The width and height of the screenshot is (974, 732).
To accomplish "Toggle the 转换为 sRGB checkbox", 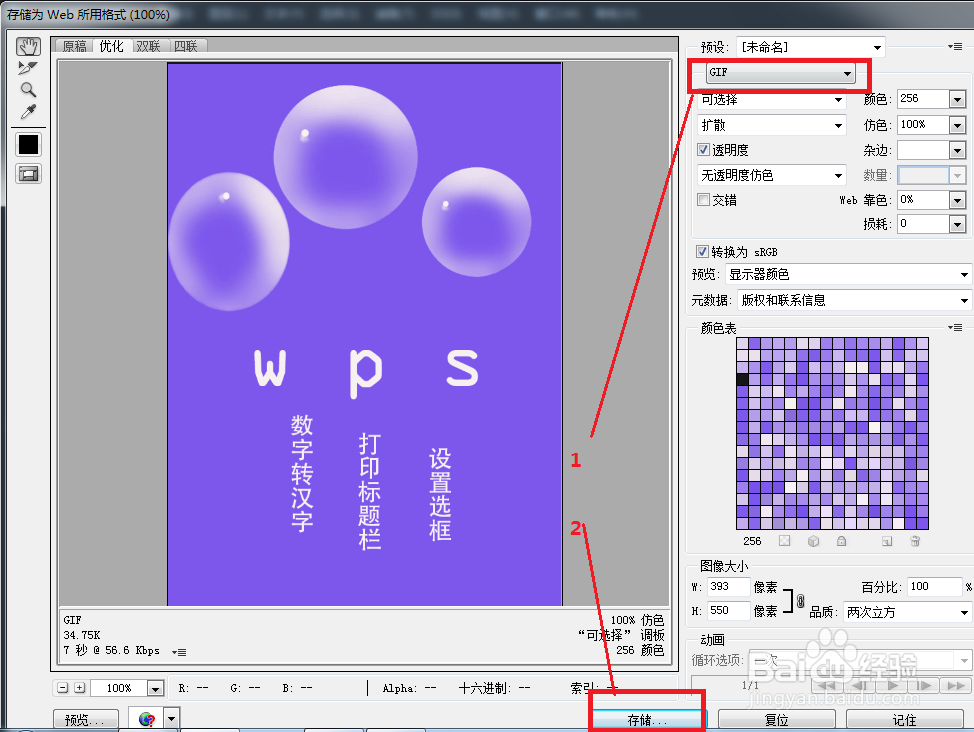I will [x=702, y=252].
